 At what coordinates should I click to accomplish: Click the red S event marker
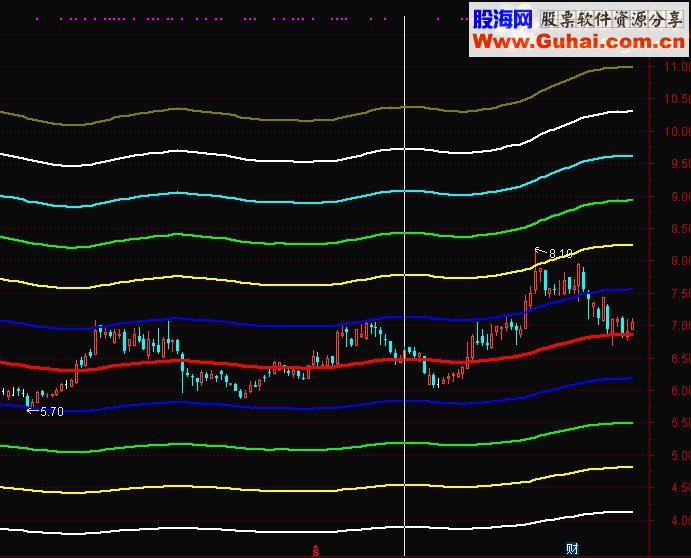pyautogui.click(x=316, y=551)
